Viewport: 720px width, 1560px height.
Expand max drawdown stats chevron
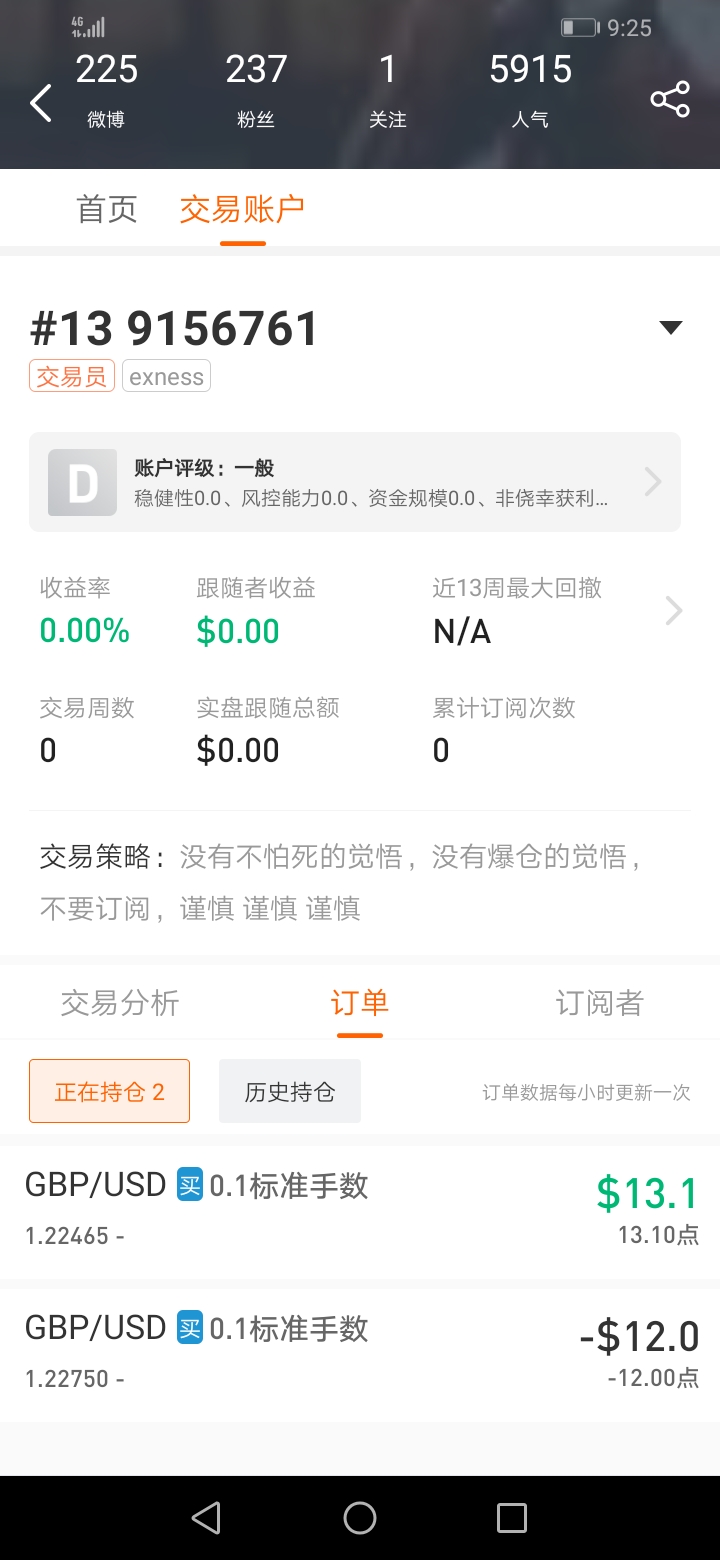[674, 610]
